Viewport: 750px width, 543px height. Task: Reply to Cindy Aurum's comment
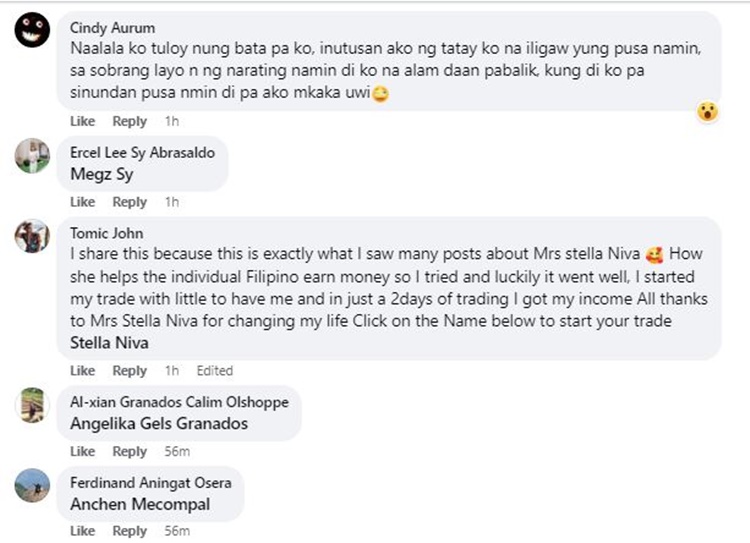click(x=129, y=121)
